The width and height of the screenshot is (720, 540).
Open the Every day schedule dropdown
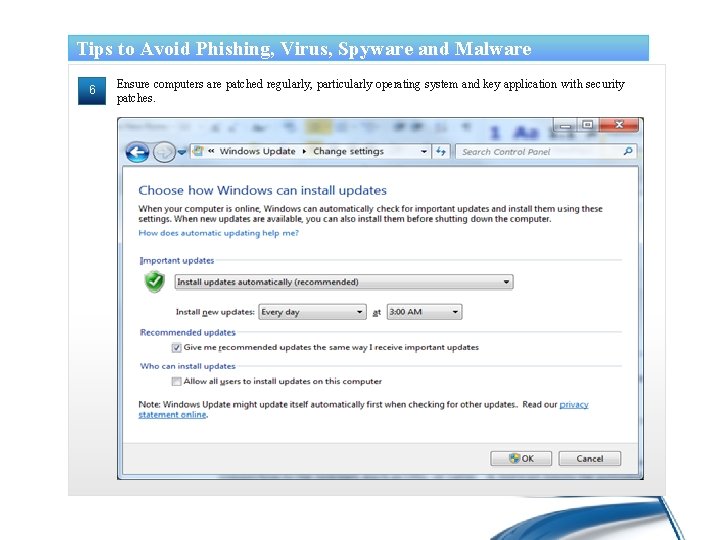[x=312, y=312]
